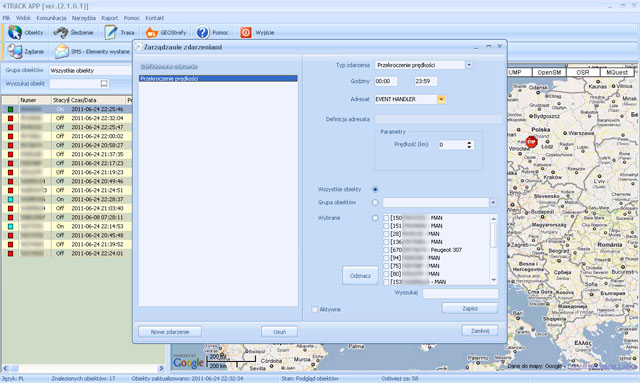Click the Zamknij button

pyautogui.click(x=480, y=331)
